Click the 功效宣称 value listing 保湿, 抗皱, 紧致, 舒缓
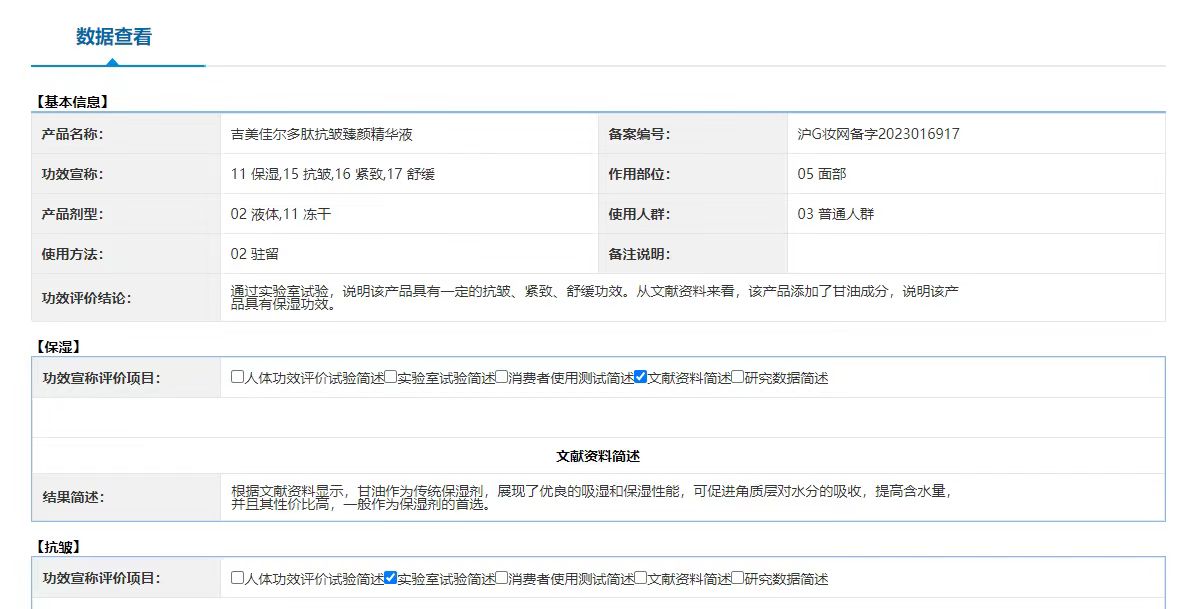This screenshot has width=1181, height=609. pyautogui.click(x=332, y=174)
